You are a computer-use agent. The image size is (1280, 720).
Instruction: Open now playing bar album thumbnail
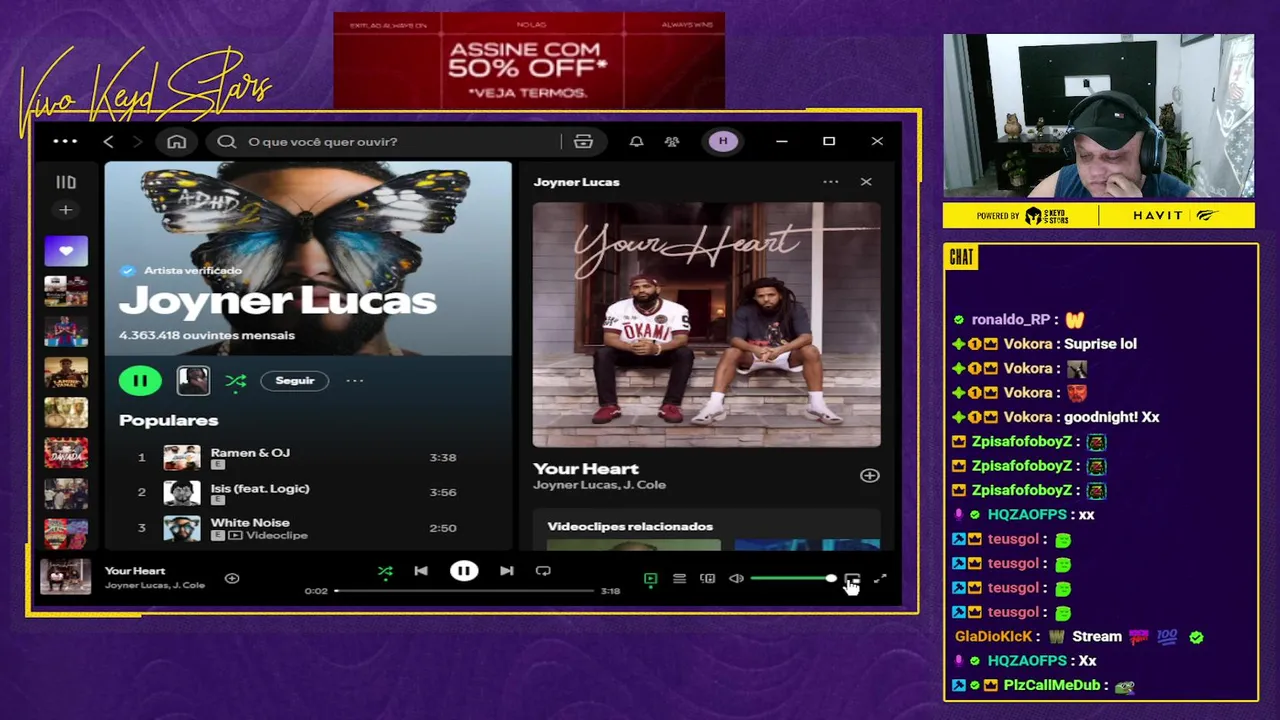(65, 578)
